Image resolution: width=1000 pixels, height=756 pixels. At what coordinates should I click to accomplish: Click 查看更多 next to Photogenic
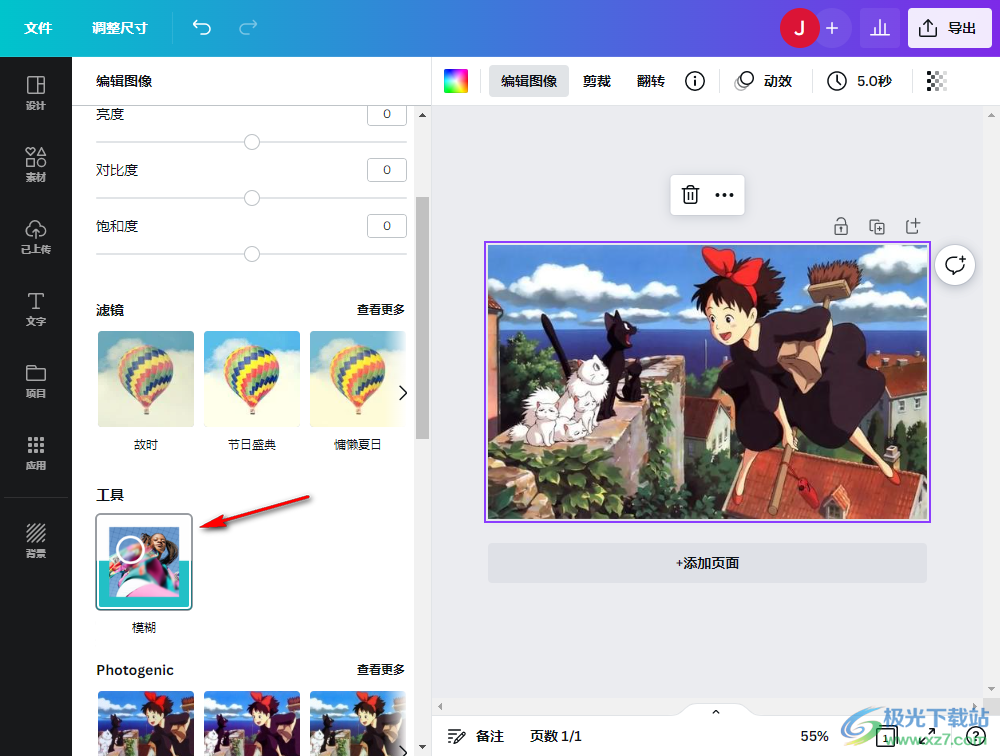coord(381,670)
